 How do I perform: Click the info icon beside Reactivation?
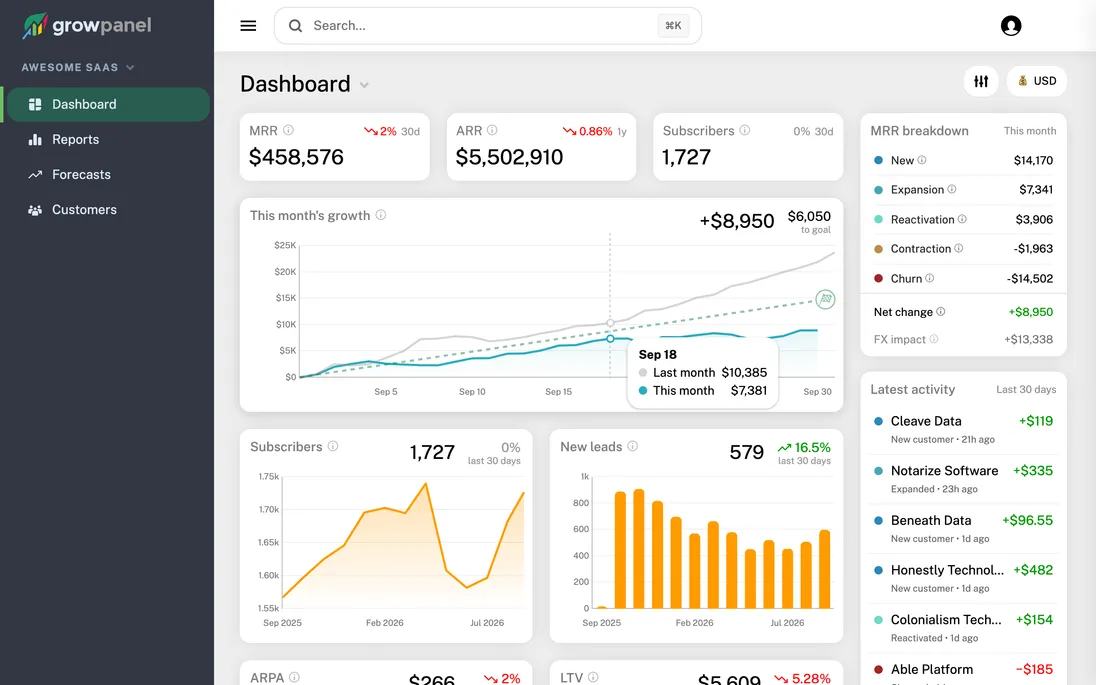(x=962, y=219)
